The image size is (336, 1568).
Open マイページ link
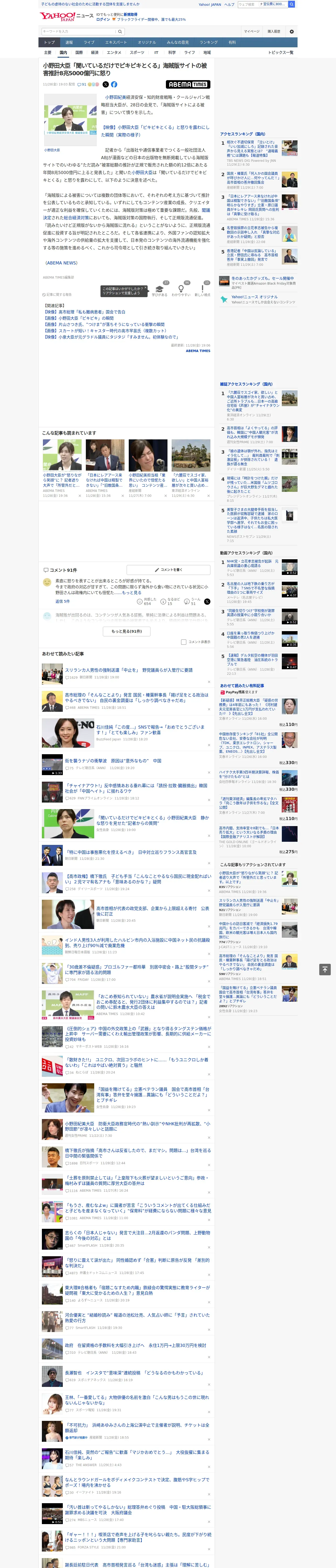point(251,31)
